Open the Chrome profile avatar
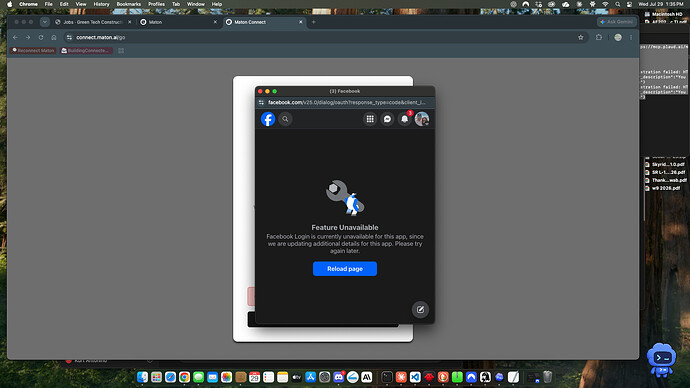The width and height of the screenshot is (690, 388). pos(618,37)
